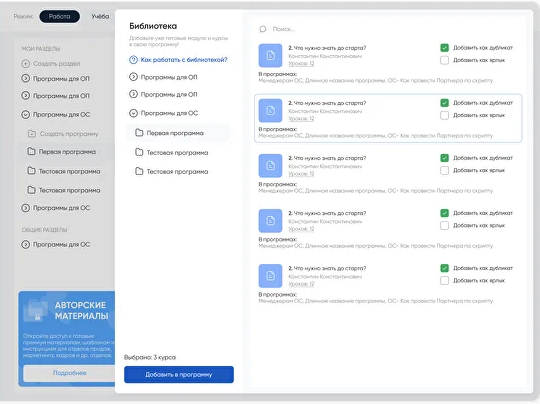Switch the mode to Учёба
This screenshot has width=540, height=404.
[x=100, y=16]
